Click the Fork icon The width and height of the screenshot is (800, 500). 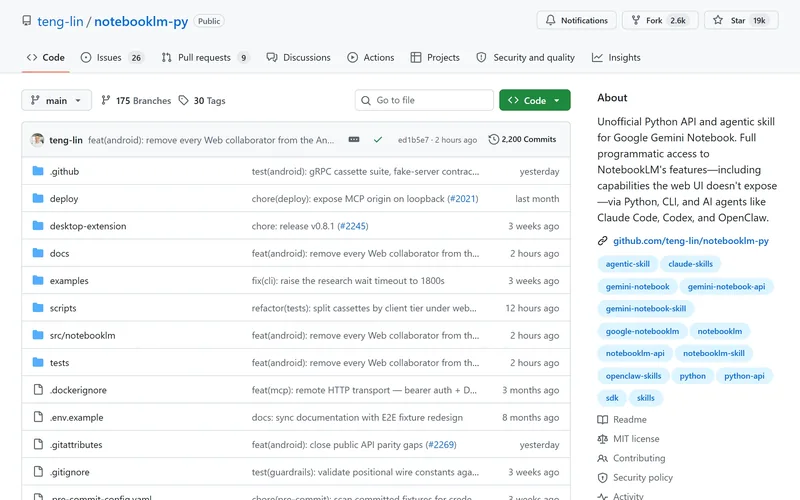point(636,20)
